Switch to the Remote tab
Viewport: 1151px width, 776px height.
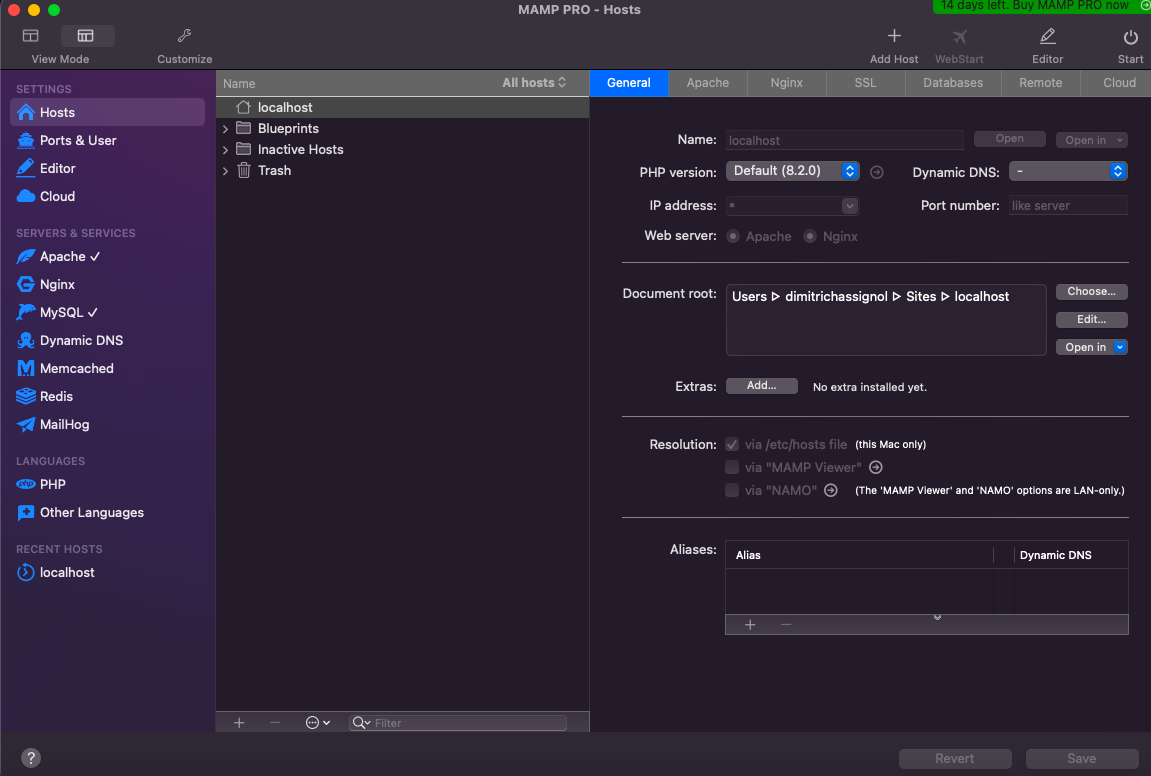[1041, 83]
